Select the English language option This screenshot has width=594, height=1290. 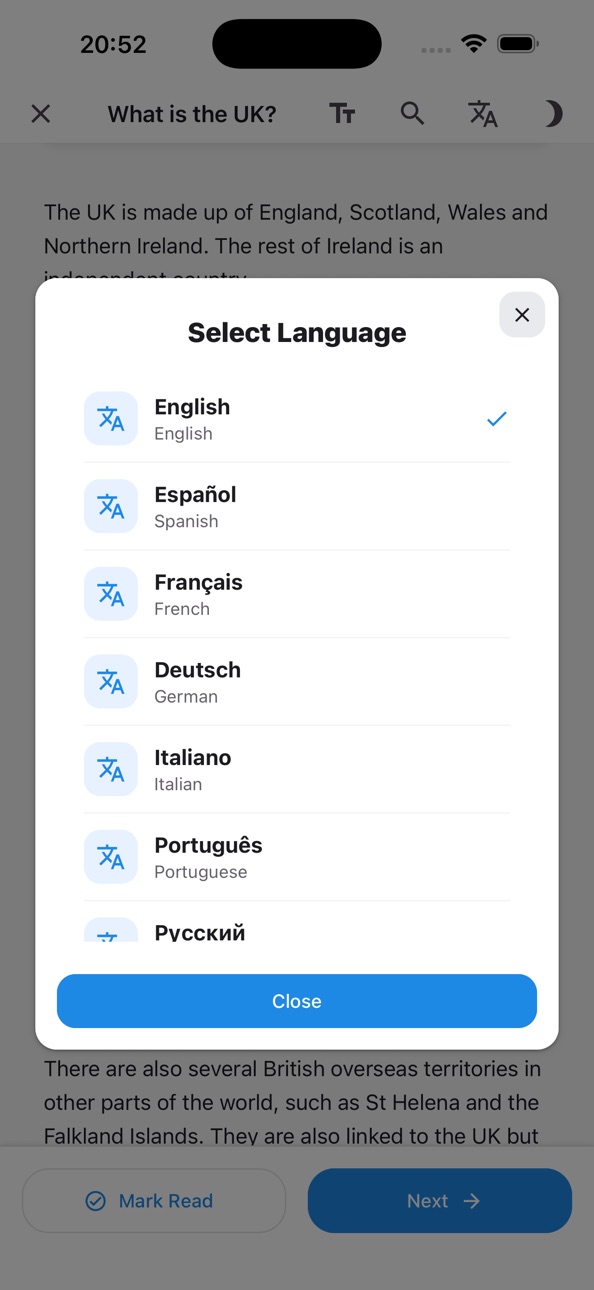pos(297,419)
